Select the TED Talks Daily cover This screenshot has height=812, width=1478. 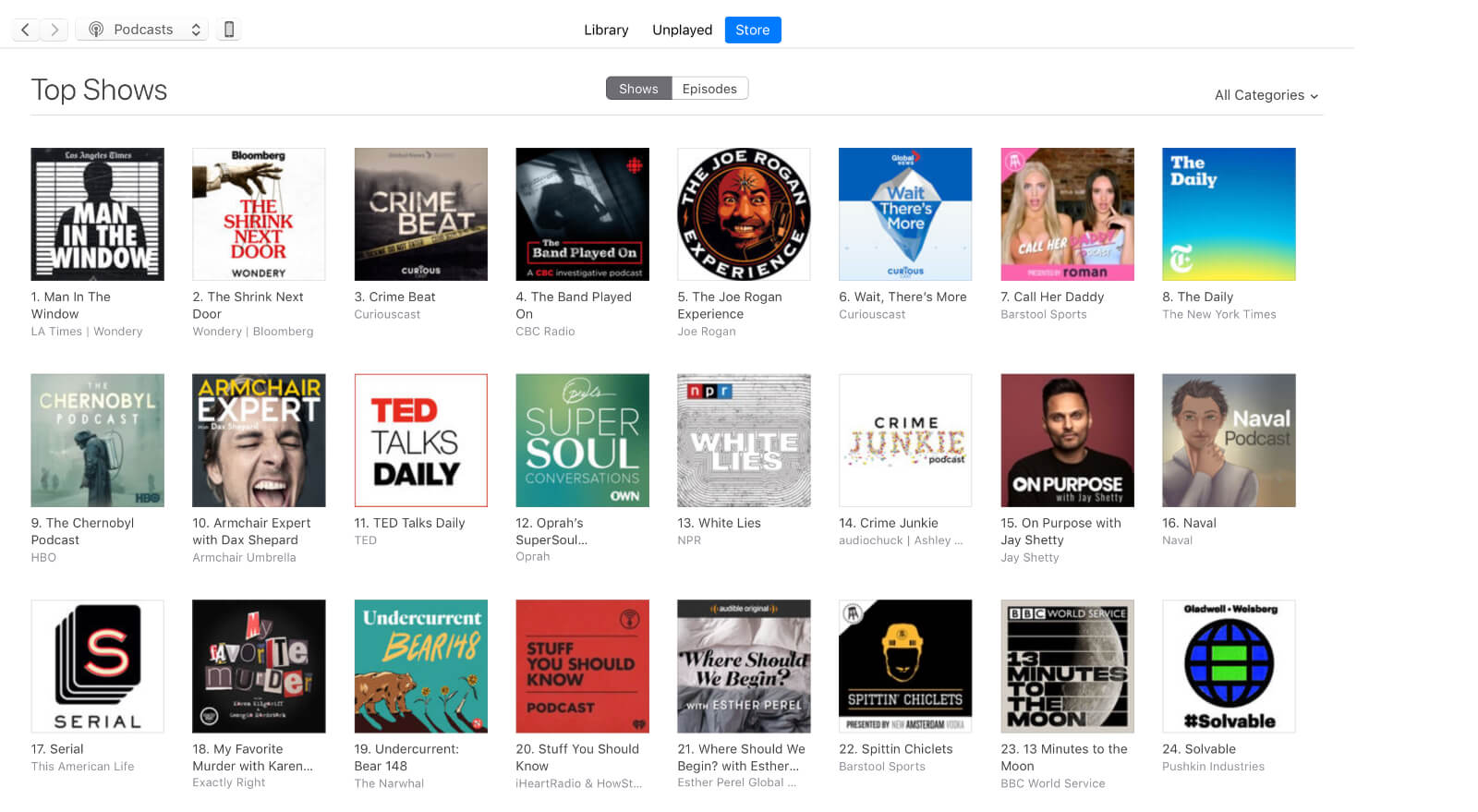(x=420, y=441)
